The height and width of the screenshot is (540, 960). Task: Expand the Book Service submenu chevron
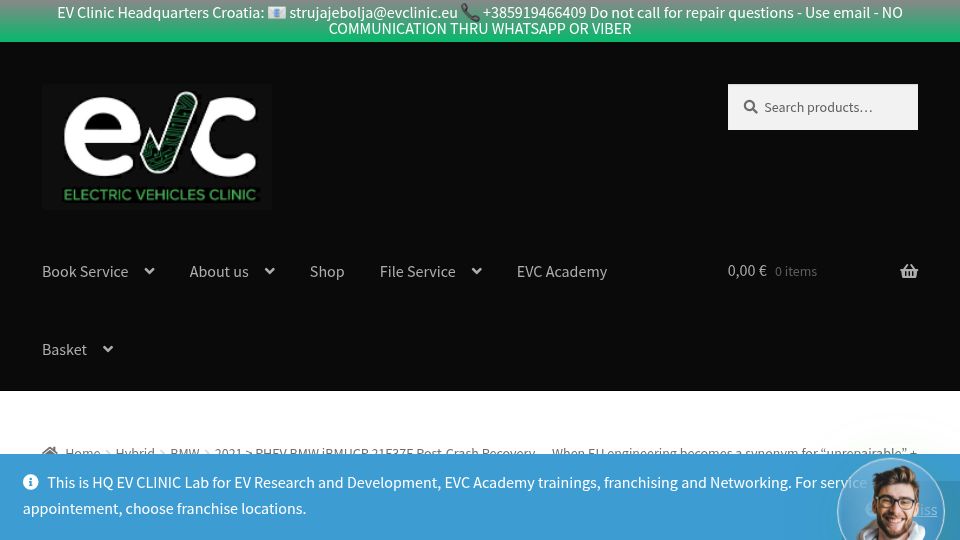[x=149, y=271]
